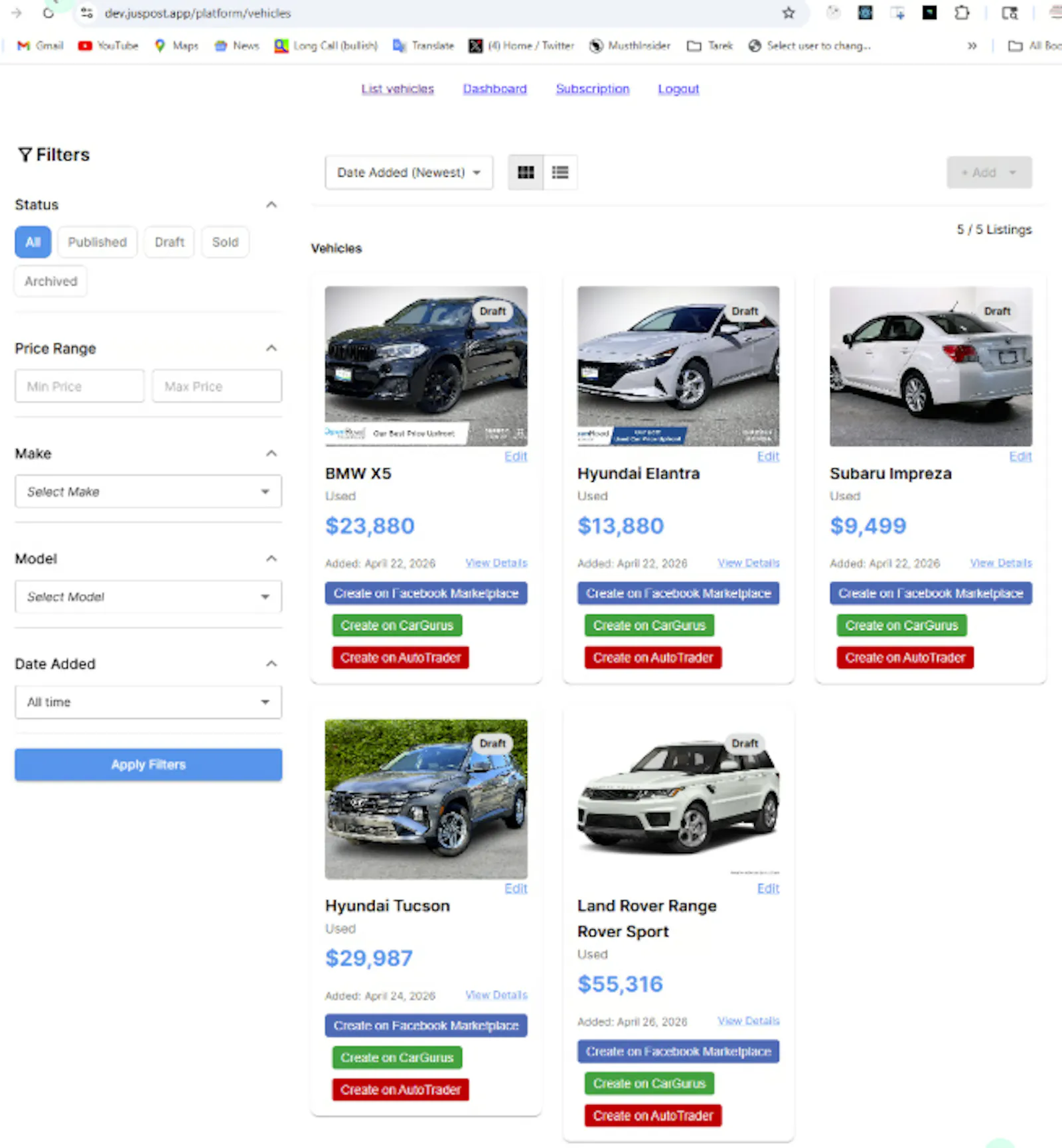View site information icon in address bar
The image size is (1062, 1148).
coord(86,13)
